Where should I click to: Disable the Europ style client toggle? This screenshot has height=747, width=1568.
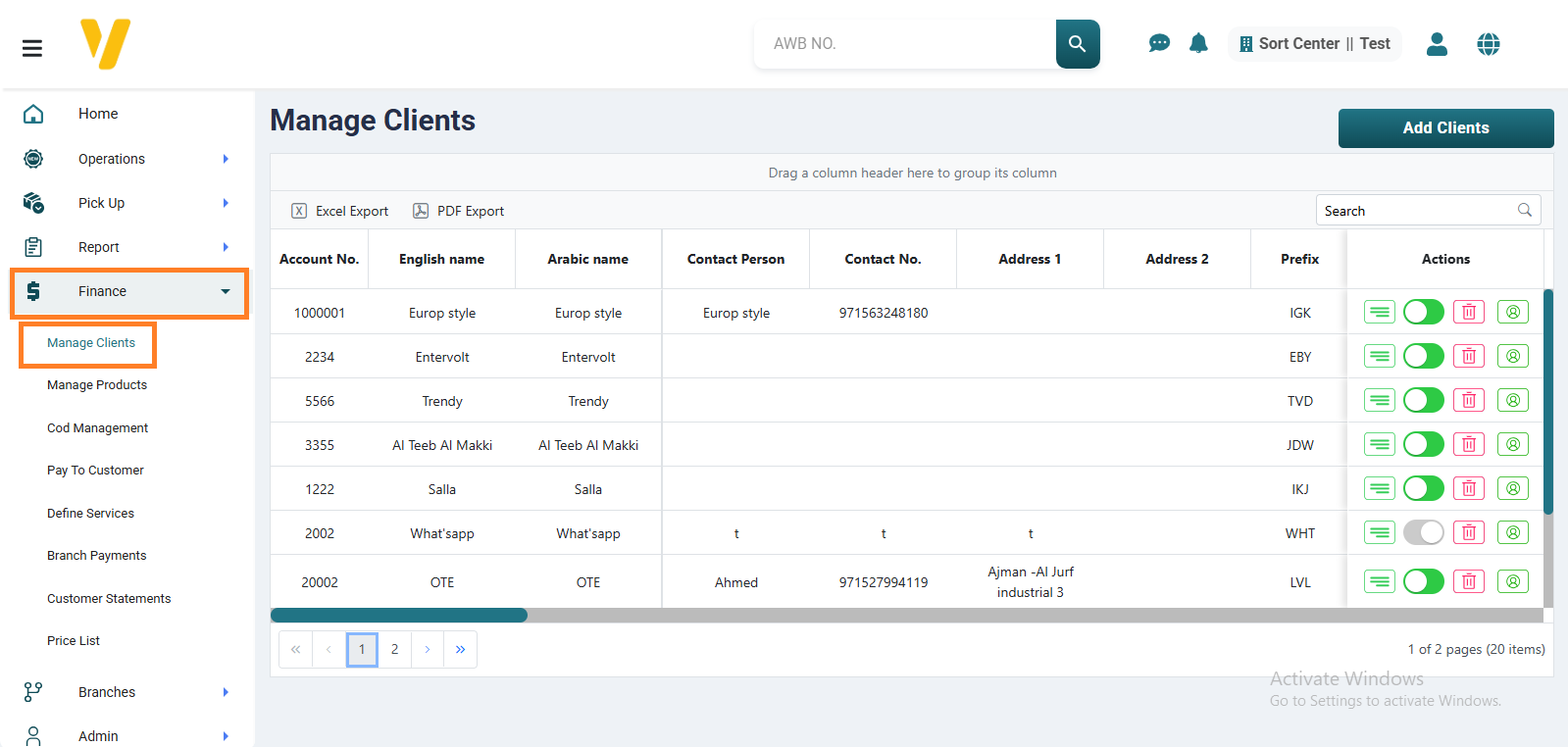pos(1423,313)
